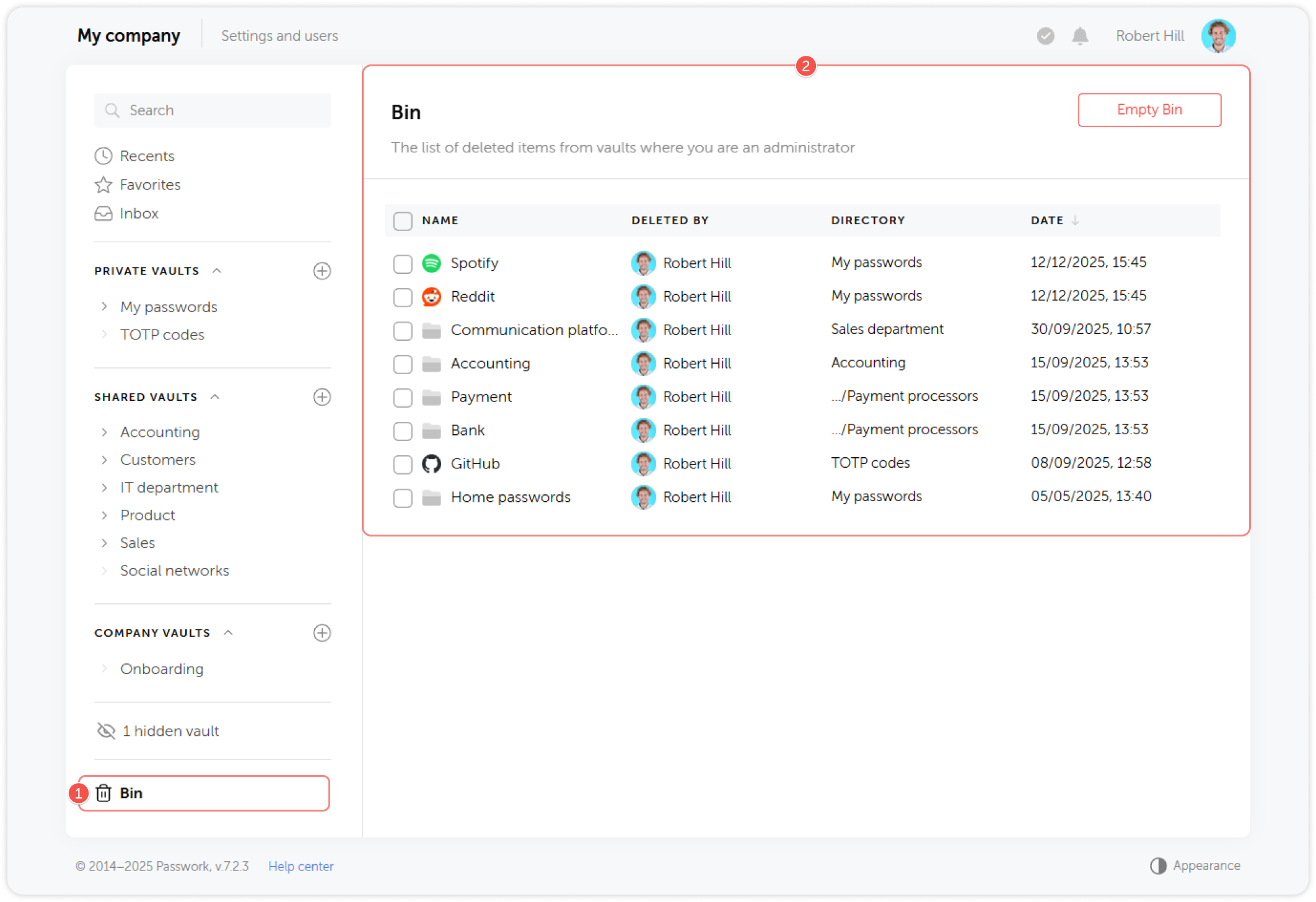Switch to Settings and users
1316x902 pixels.
click(x=279, y=35)
